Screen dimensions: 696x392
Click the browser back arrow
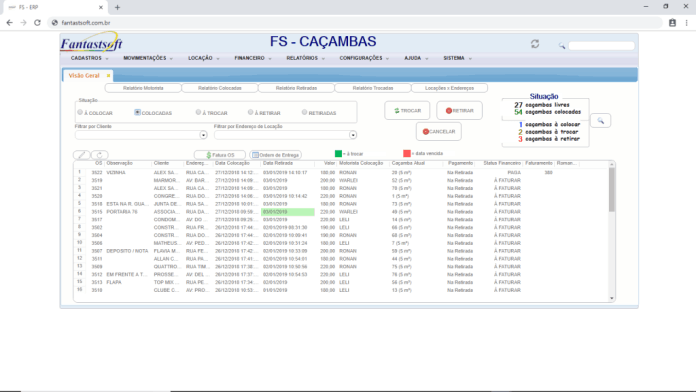point(9,23)
